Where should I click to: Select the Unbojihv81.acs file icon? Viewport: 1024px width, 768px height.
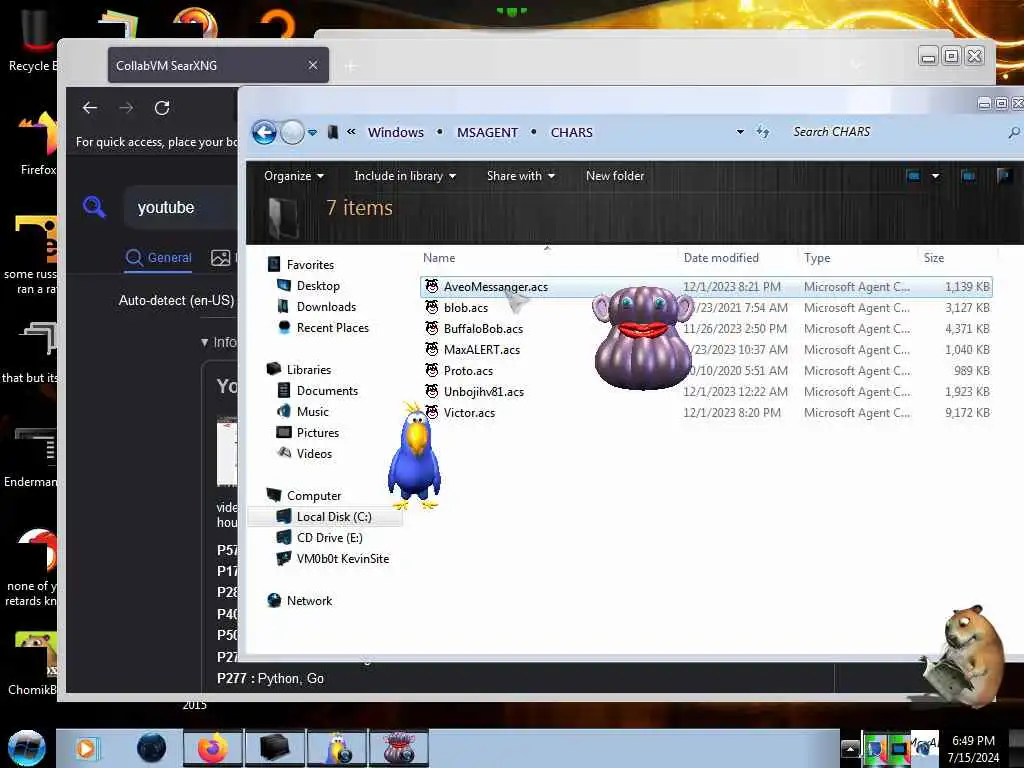[432, 391]
